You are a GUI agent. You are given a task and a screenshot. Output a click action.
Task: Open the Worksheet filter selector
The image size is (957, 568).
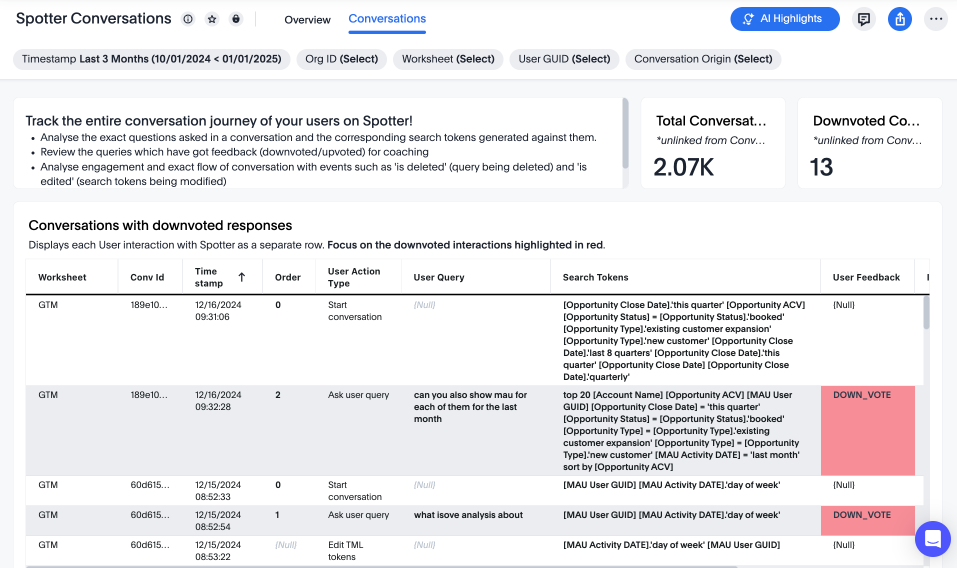coord(448,59)
